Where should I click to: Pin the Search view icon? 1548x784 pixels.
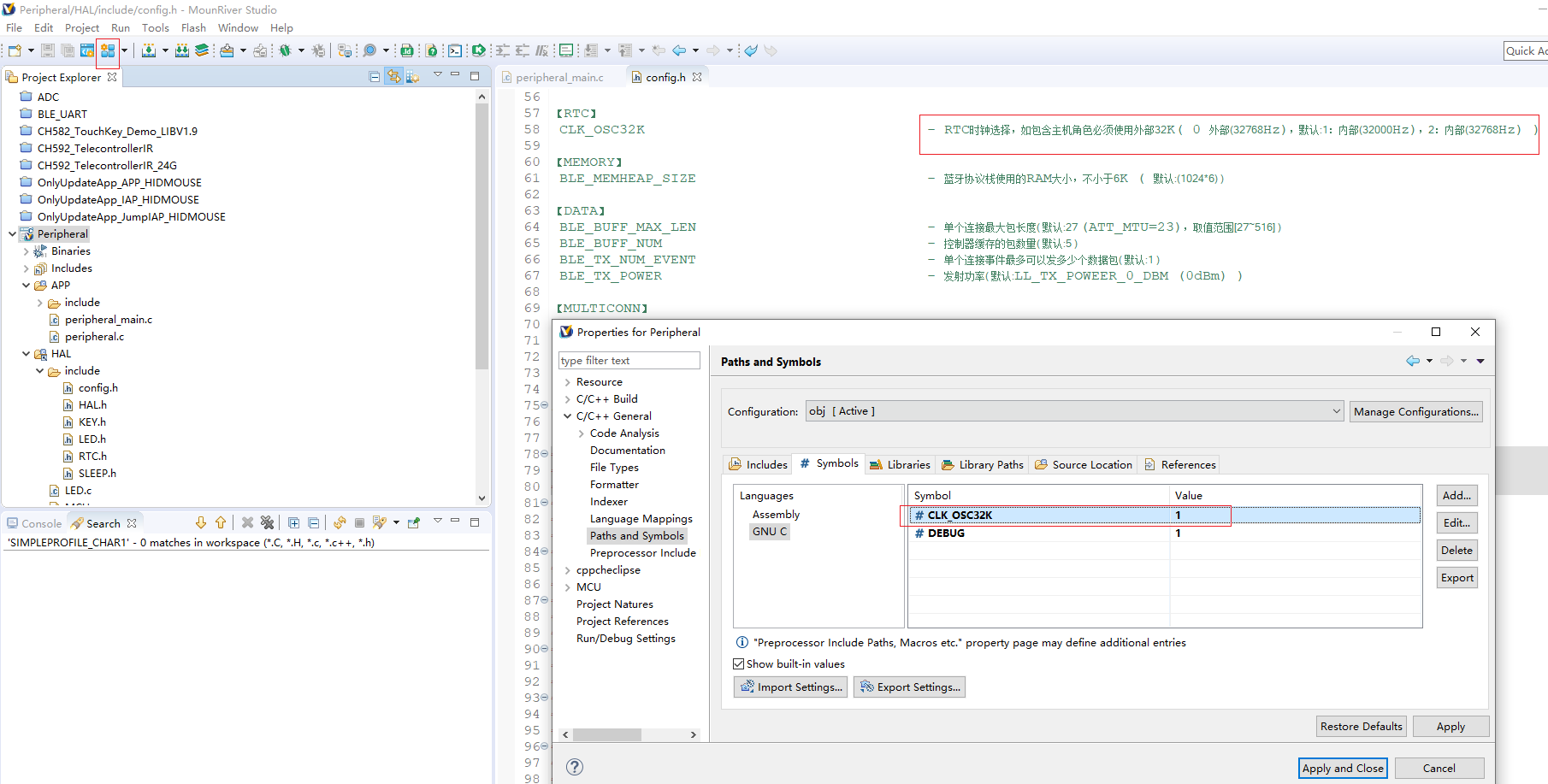pos(414,522)
